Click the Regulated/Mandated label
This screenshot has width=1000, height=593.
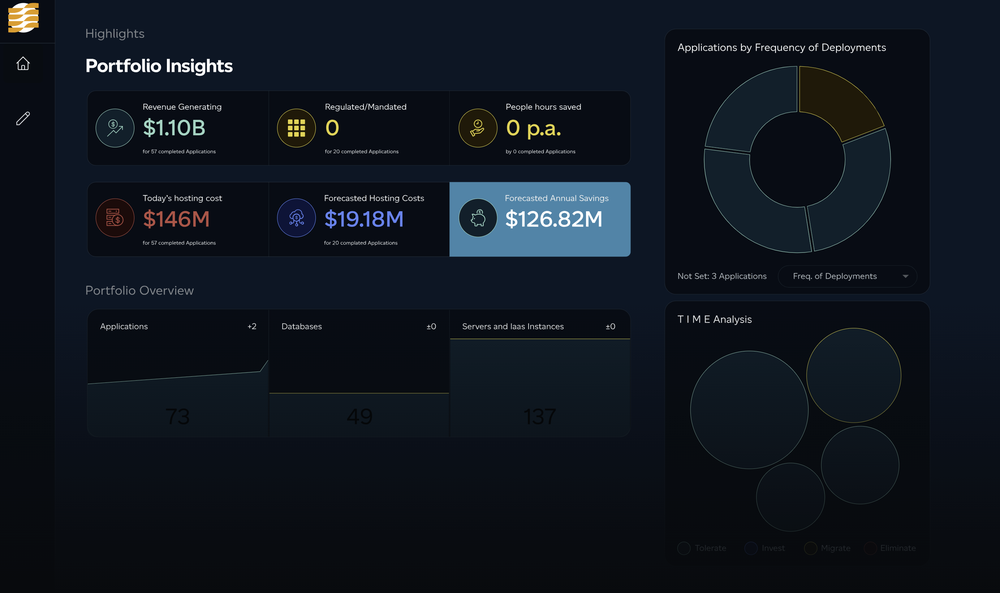point(365,107)
